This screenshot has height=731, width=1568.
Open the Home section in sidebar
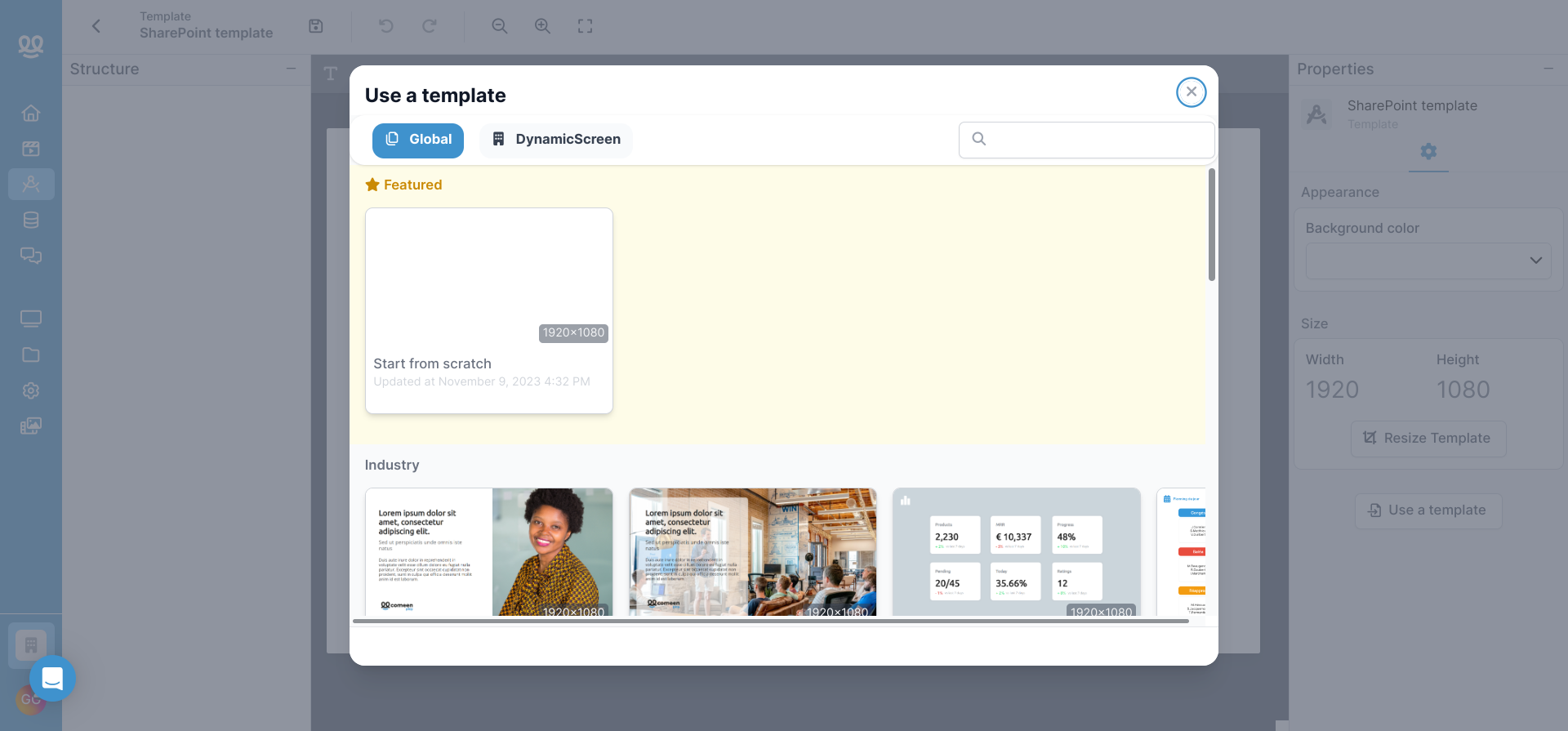pyautogui.click(x=31, y=113)
